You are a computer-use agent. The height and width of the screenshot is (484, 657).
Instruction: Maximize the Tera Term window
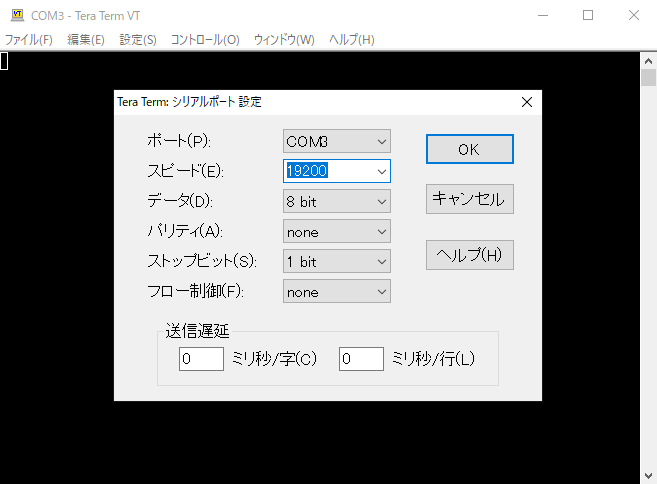point(588,16)
